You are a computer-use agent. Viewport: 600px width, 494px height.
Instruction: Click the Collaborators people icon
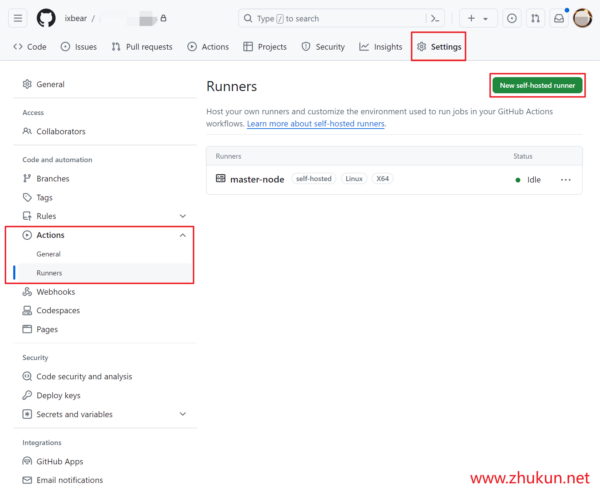tap(27, 131)
